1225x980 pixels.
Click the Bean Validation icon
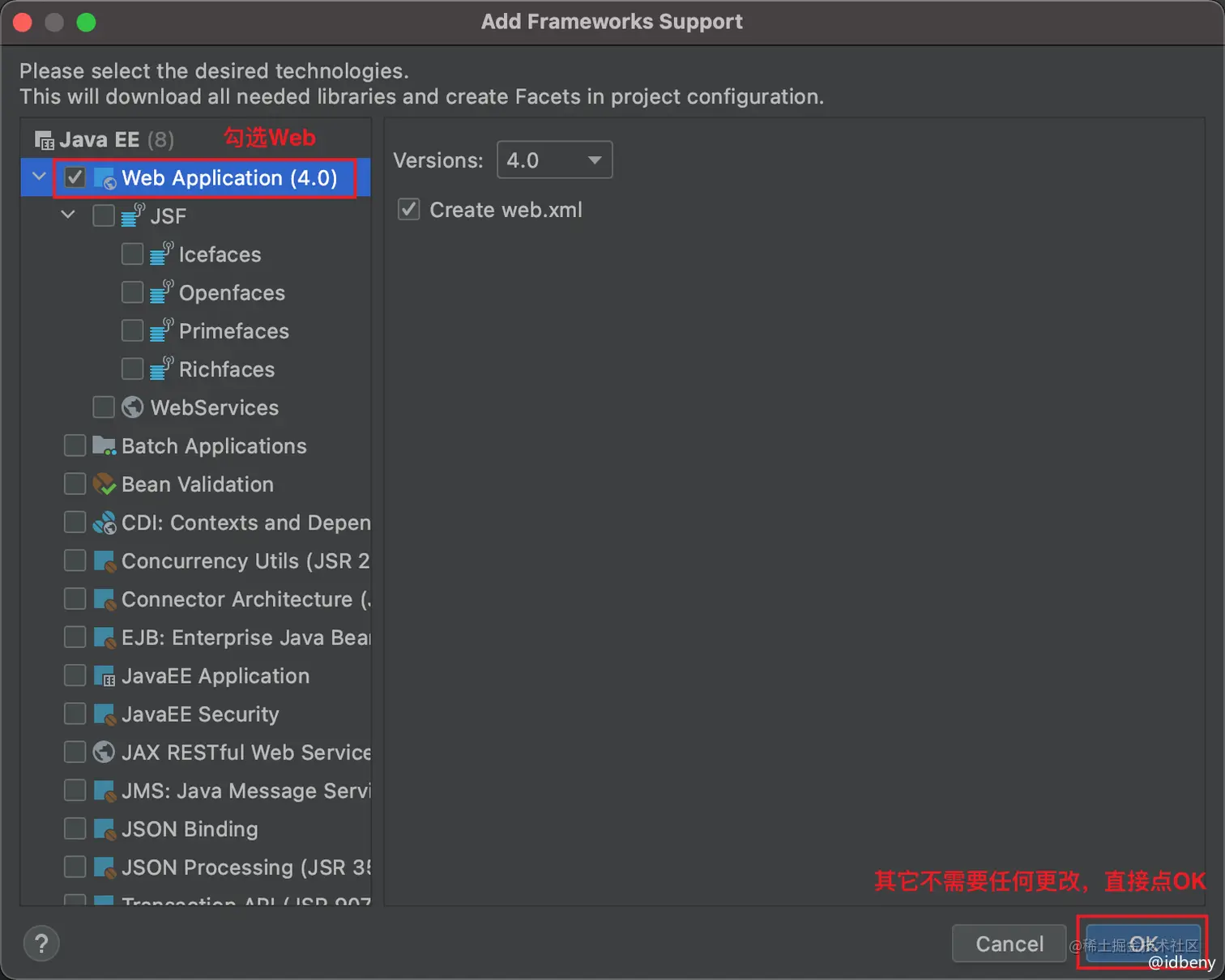pyautogui.click(x=105, y=484)
